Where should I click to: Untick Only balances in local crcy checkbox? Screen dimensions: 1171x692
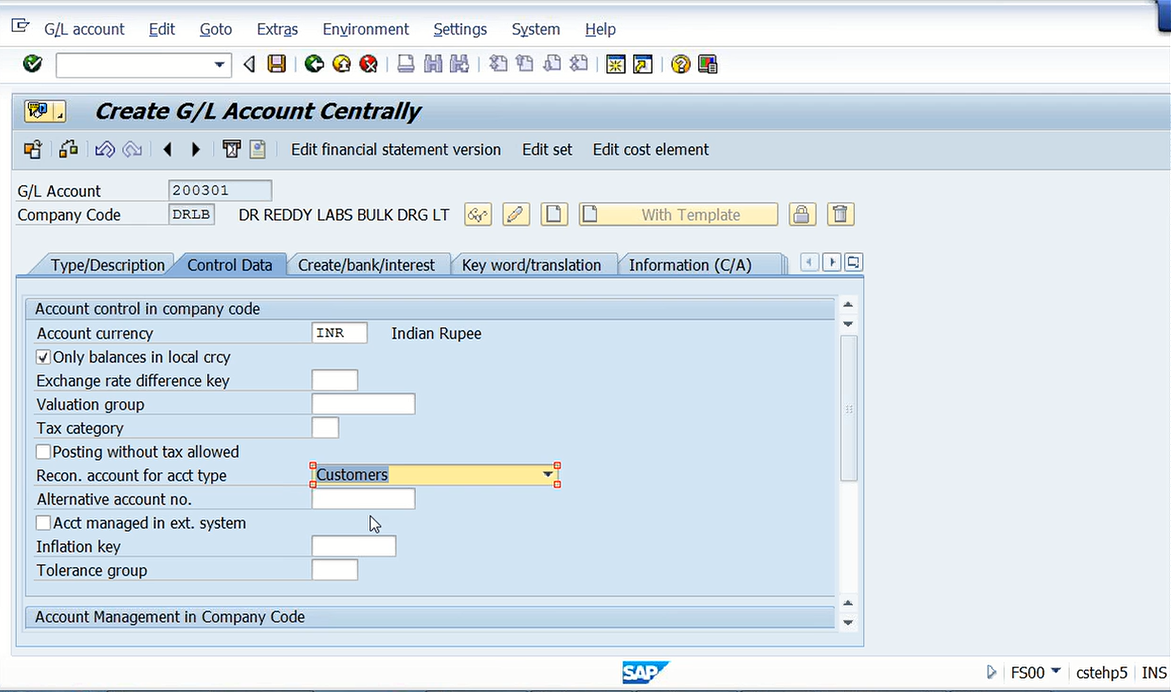click(x=43, y=357)
